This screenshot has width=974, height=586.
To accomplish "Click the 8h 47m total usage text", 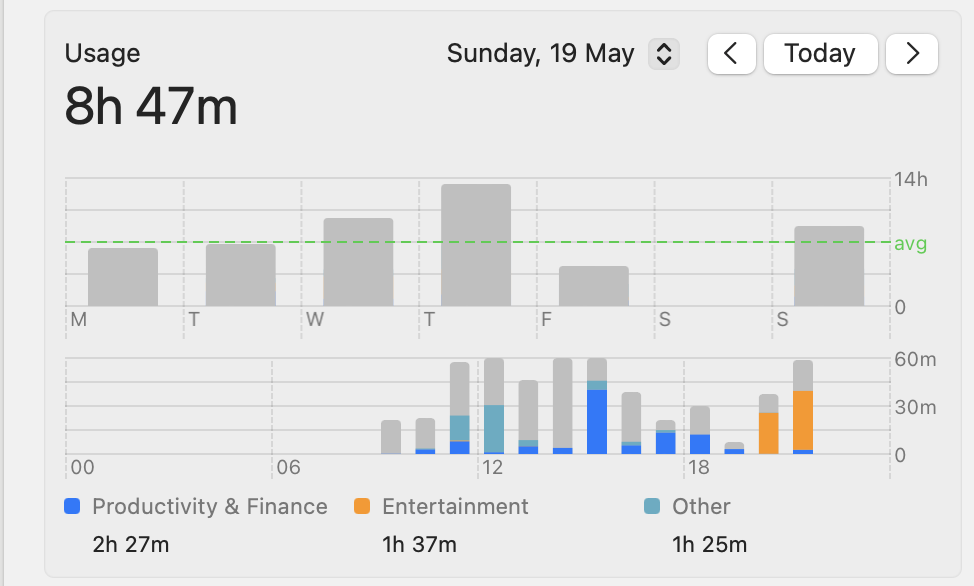I will click(151, 107).
